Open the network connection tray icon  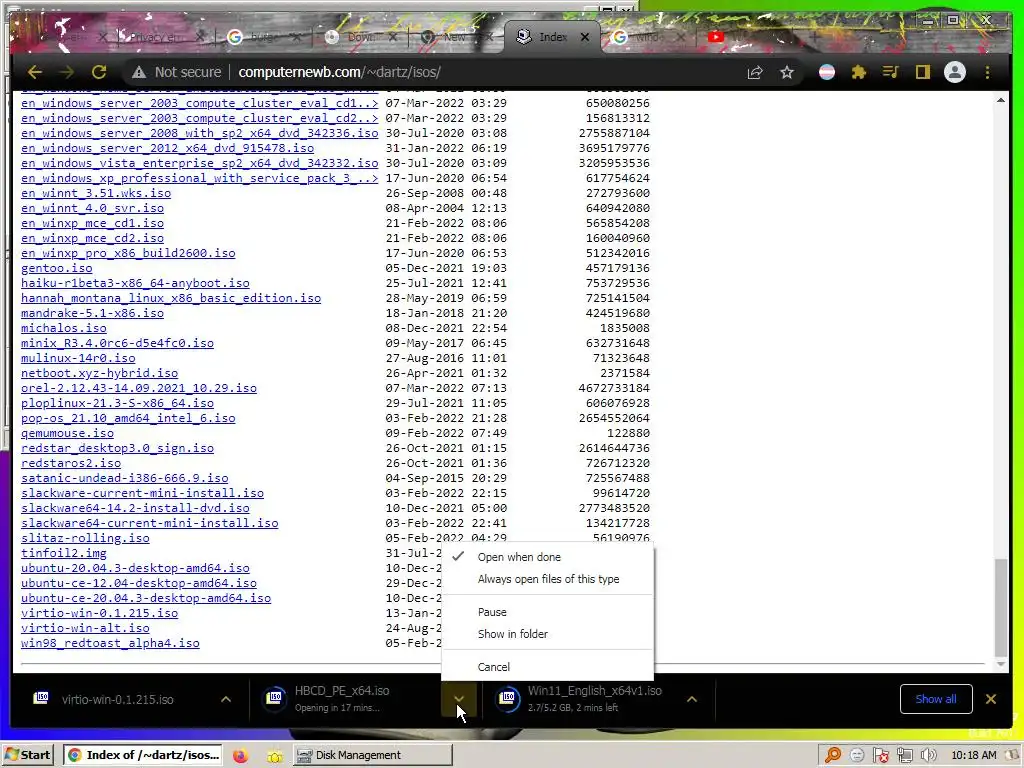pyautogui.click(x=904, y=756)
